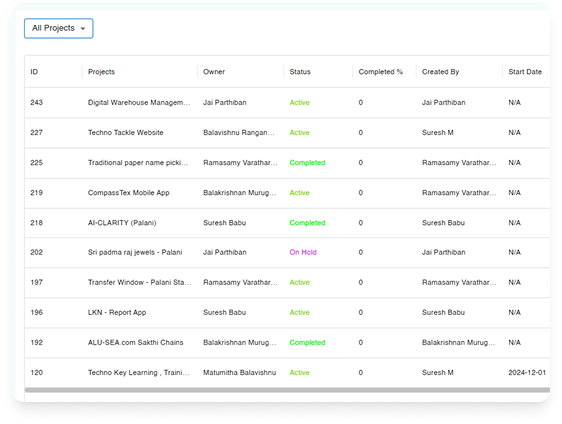Open Digital Warehouse Managem... project
This screenshot has width=562, height=424.
[x=139, y=103]
